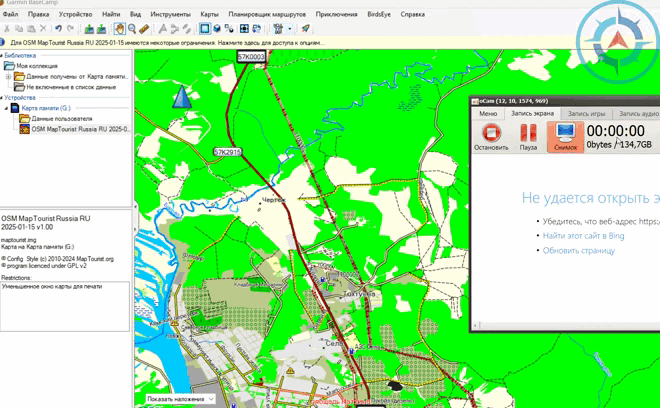
Task: Select Моя коллекция folder
Action: tap(37, 66)
